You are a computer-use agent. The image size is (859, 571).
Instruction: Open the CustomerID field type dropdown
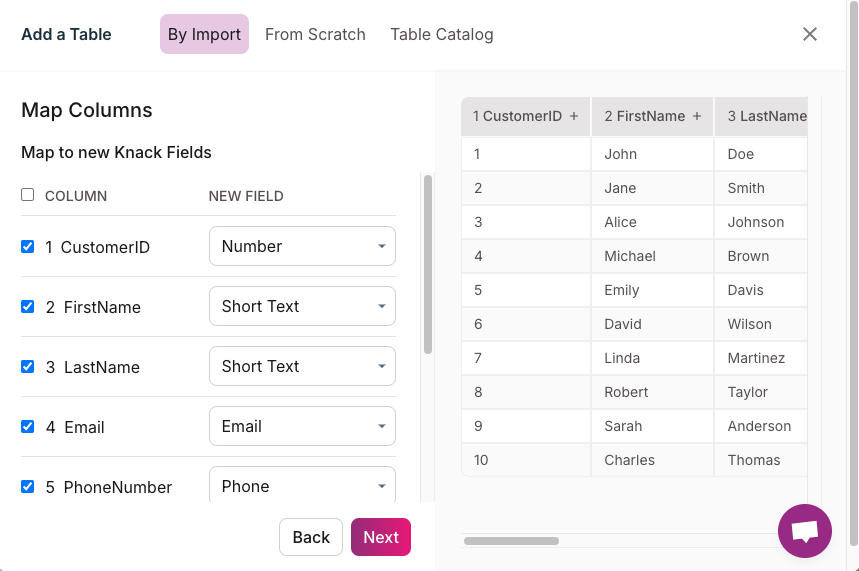click(x=302, y=246)
